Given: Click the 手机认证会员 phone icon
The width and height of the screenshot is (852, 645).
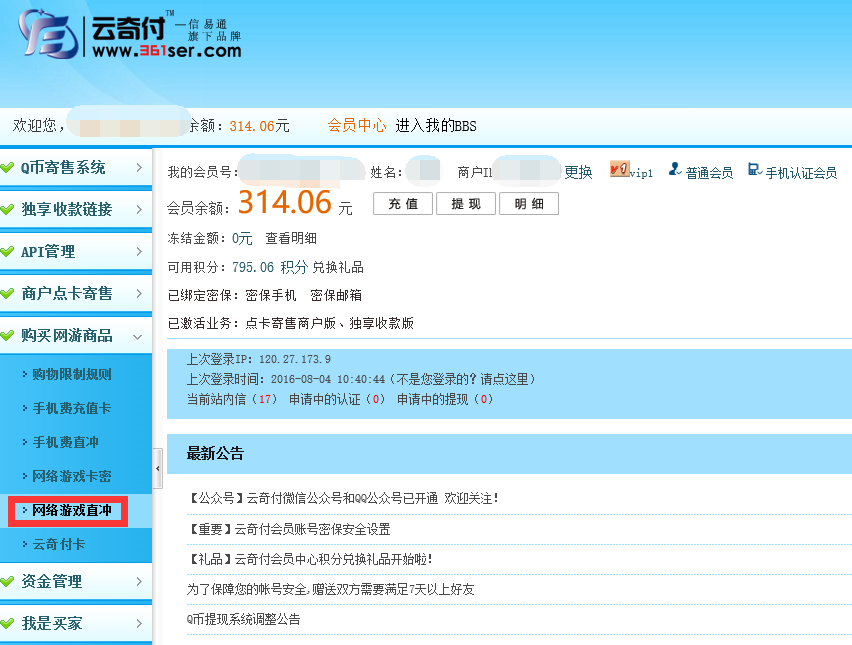Looking at the screenshot, I should [x=754, y=170].
